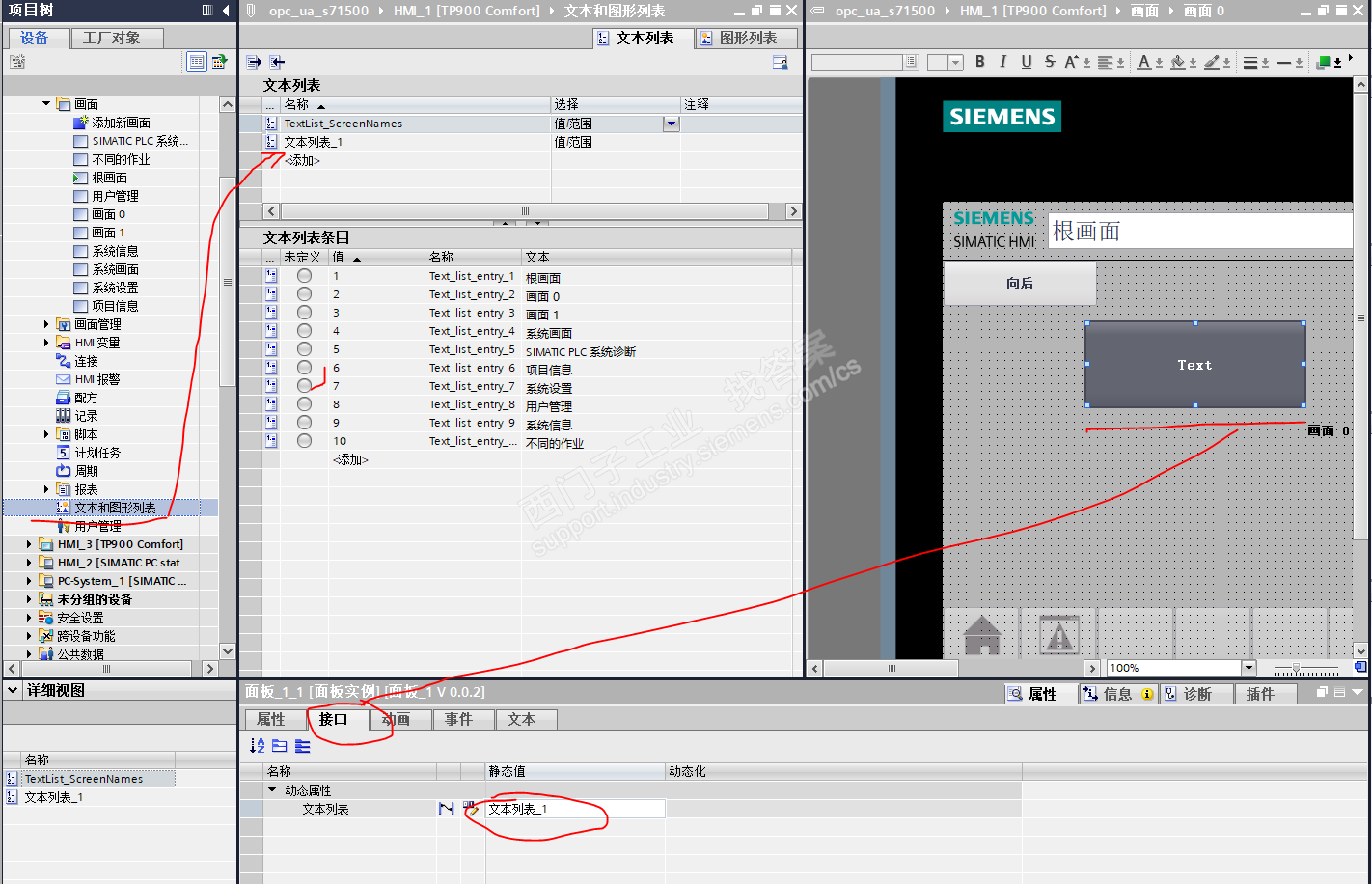Click the tag link icon beside 文本列表 row

(x=447, y=809)
